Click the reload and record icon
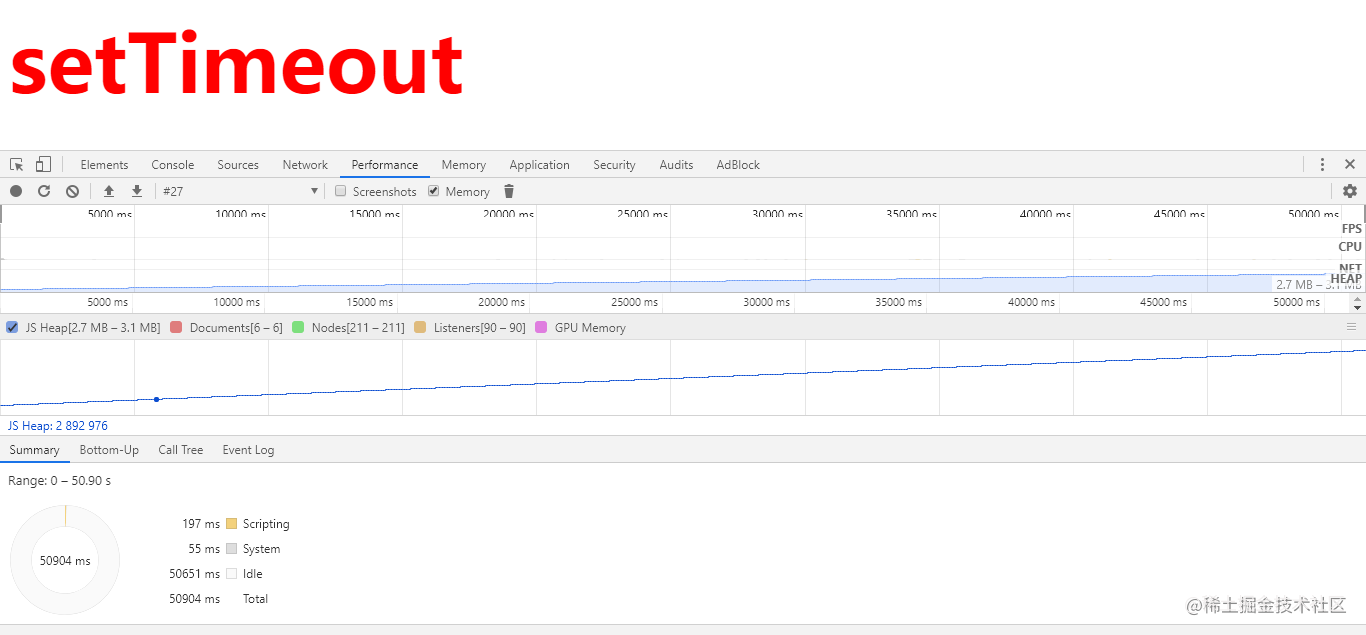This screenshot has width=1366, height=635. tap(44, 191)
